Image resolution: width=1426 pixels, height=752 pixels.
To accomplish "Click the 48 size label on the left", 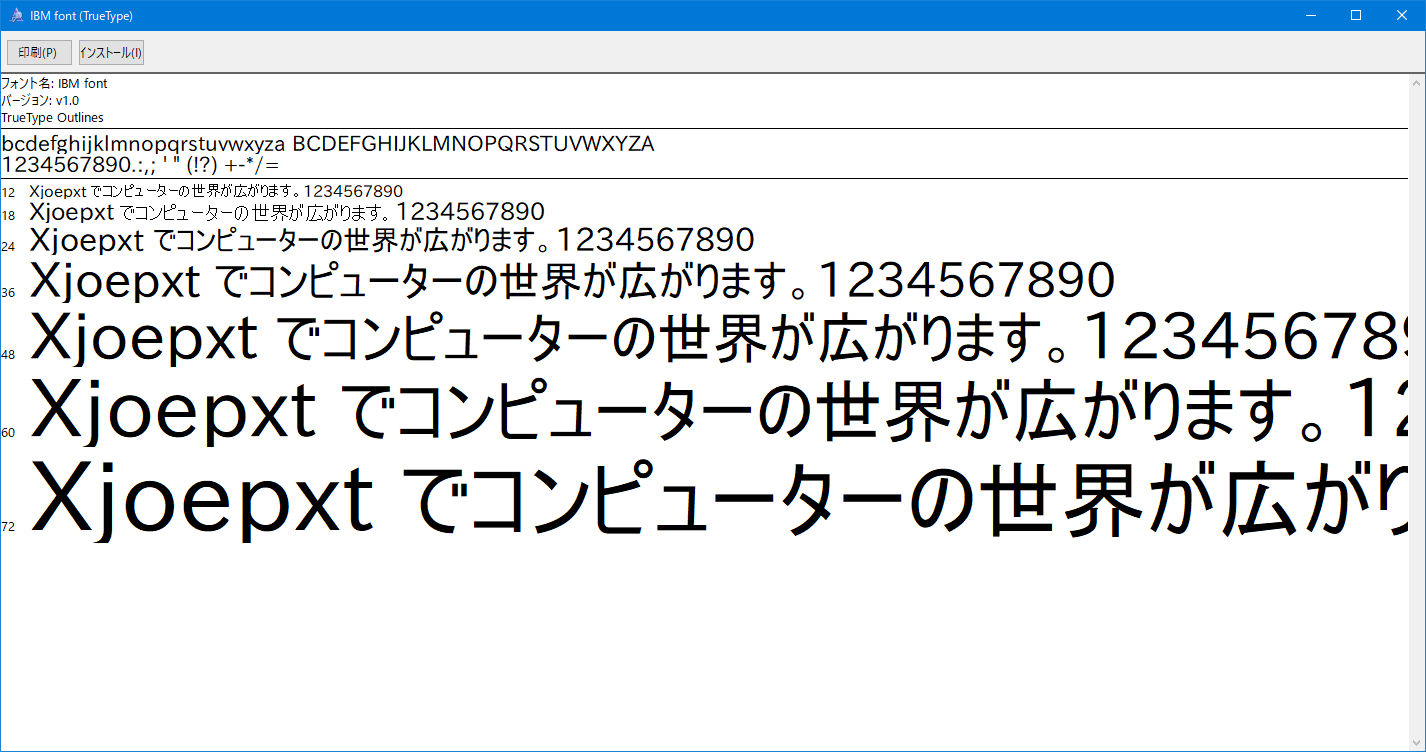I will [9, 355].
